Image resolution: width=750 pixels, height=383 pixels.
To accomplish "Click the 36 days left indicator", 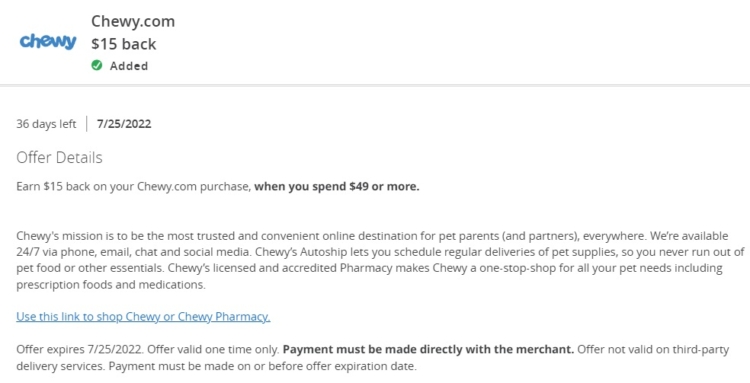I will point(46,124).
